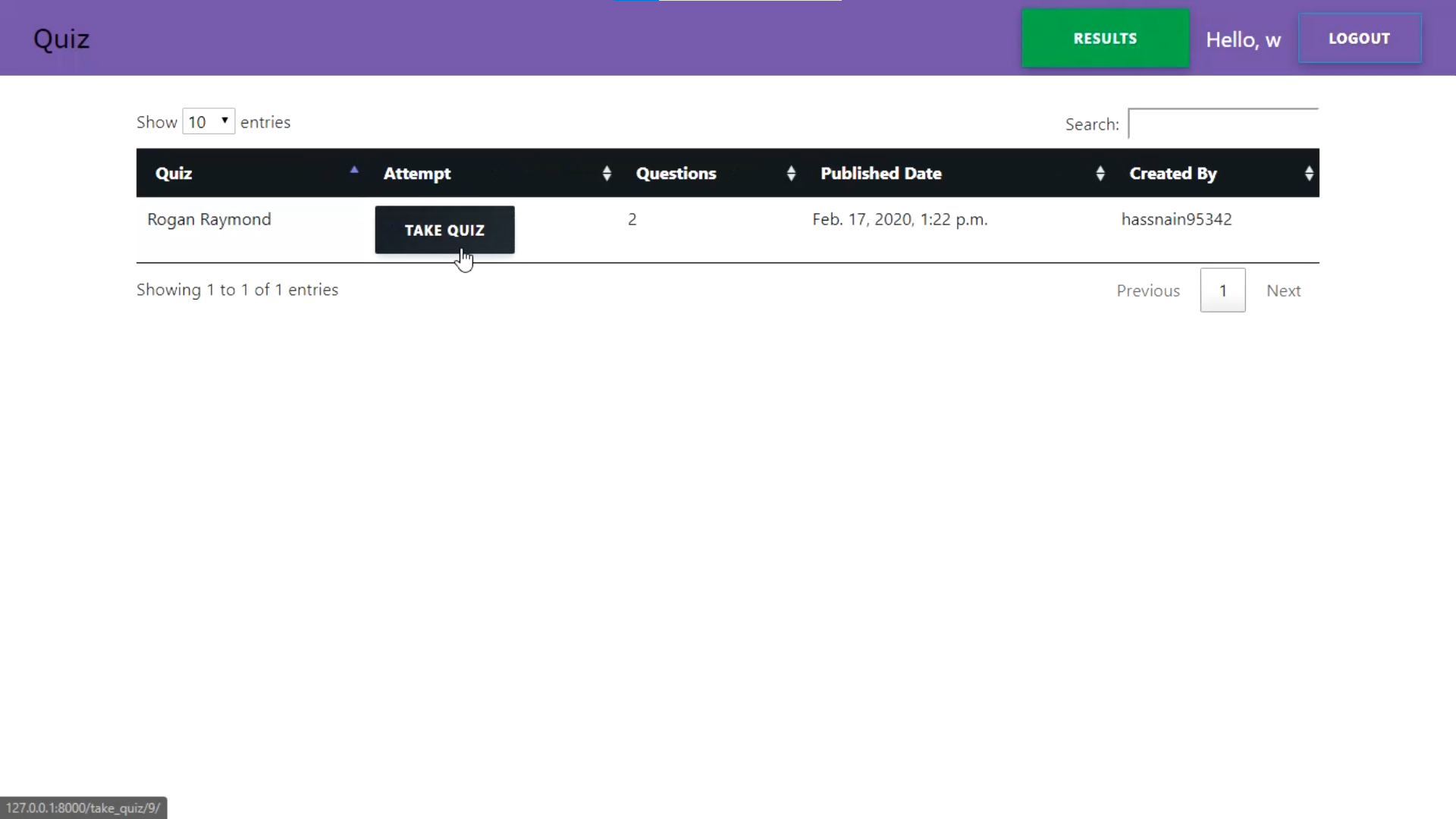Go to the Next page

(x=1283, y=290)
